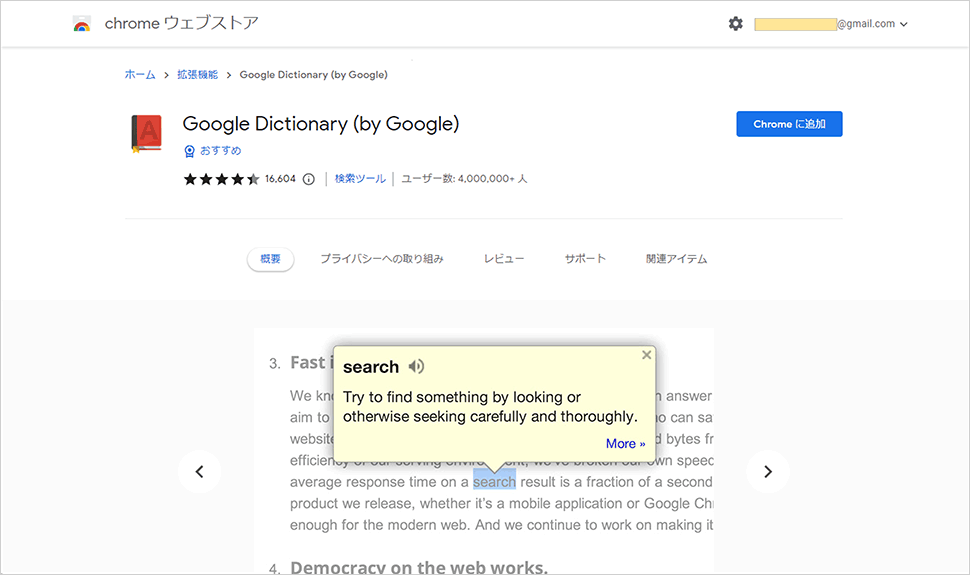
Task: Open the レビュー tab
Action: 504,259
